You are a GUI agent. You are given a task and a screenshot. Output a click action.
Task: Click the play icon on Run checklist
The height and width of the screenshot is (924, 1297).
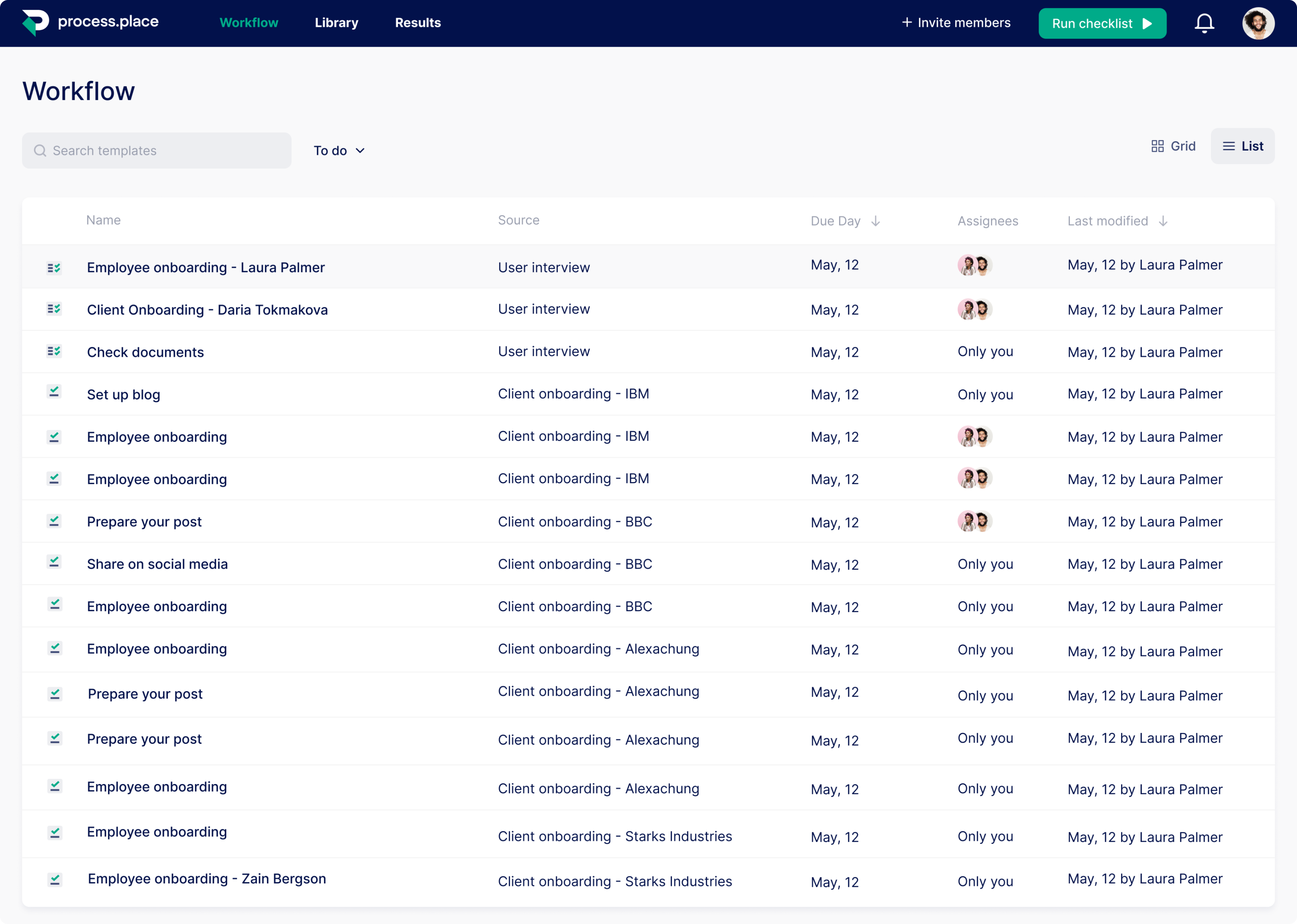point(1147,23)
